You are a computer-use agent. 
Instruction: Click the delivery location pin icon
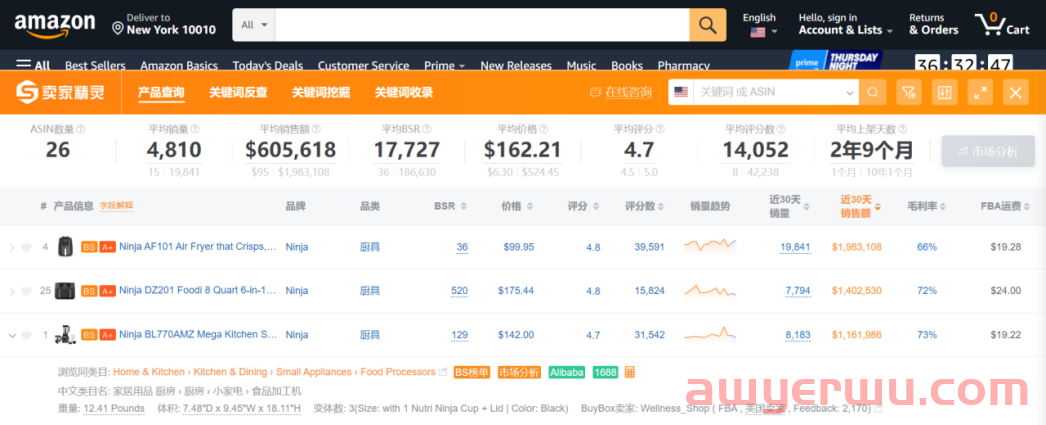[118, 29]
